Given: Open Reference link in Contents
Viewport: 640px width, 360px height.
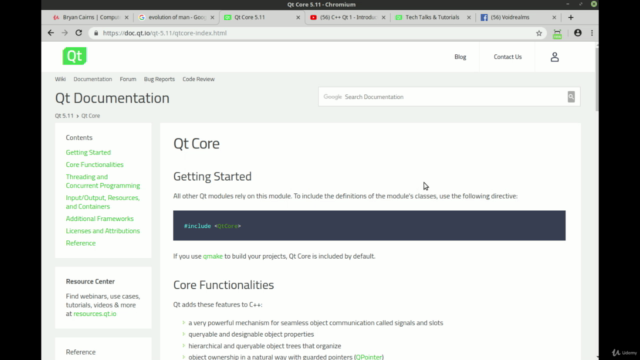Looking at the screenshot, I should coord(80,243).
